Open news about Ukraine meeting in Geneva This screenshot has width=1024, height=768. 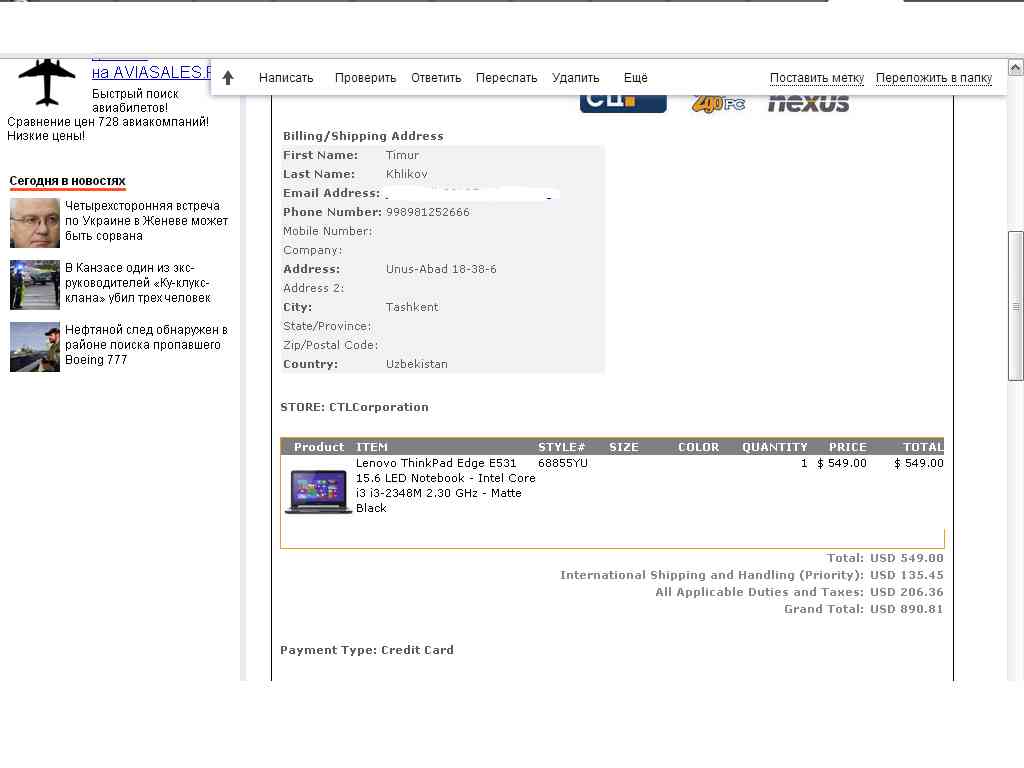click(x=146, y=221)
